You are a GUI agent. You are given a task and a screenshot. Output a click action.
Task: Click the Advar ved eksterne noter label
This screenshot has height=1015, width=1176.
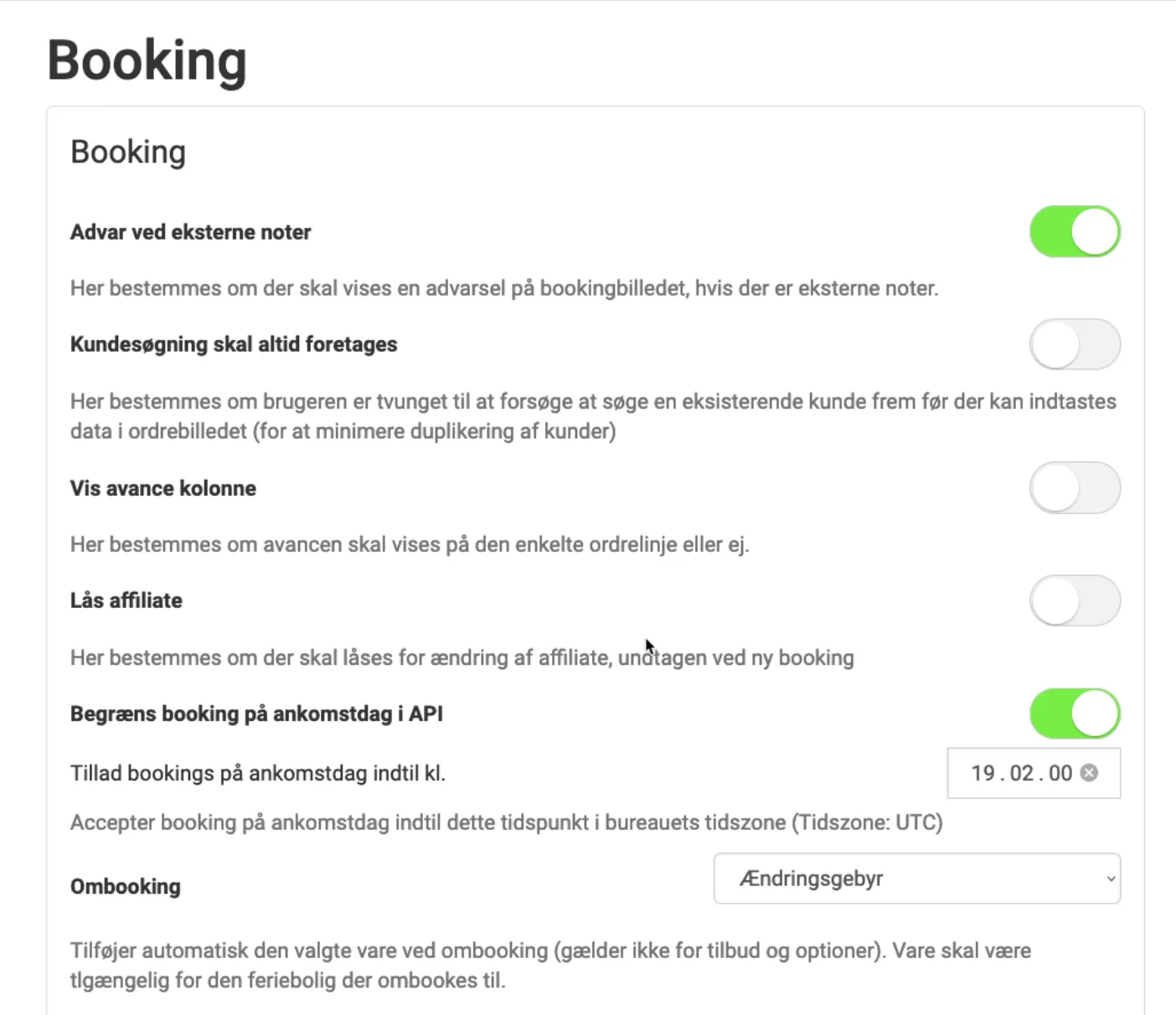[x=190, y=232]
